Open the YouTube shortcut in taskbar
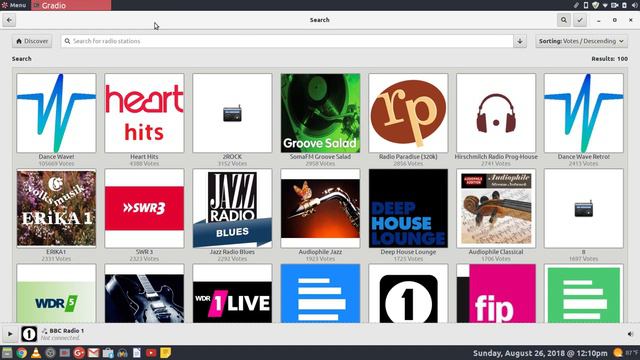This screenshot has width=640, height=360. 151,353
